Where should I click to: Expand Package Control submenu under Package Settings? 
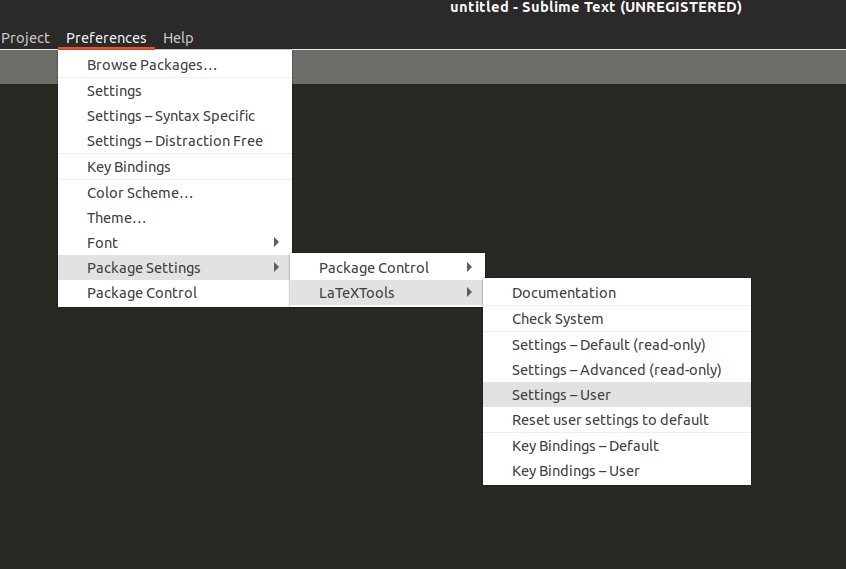coord(387,268)
